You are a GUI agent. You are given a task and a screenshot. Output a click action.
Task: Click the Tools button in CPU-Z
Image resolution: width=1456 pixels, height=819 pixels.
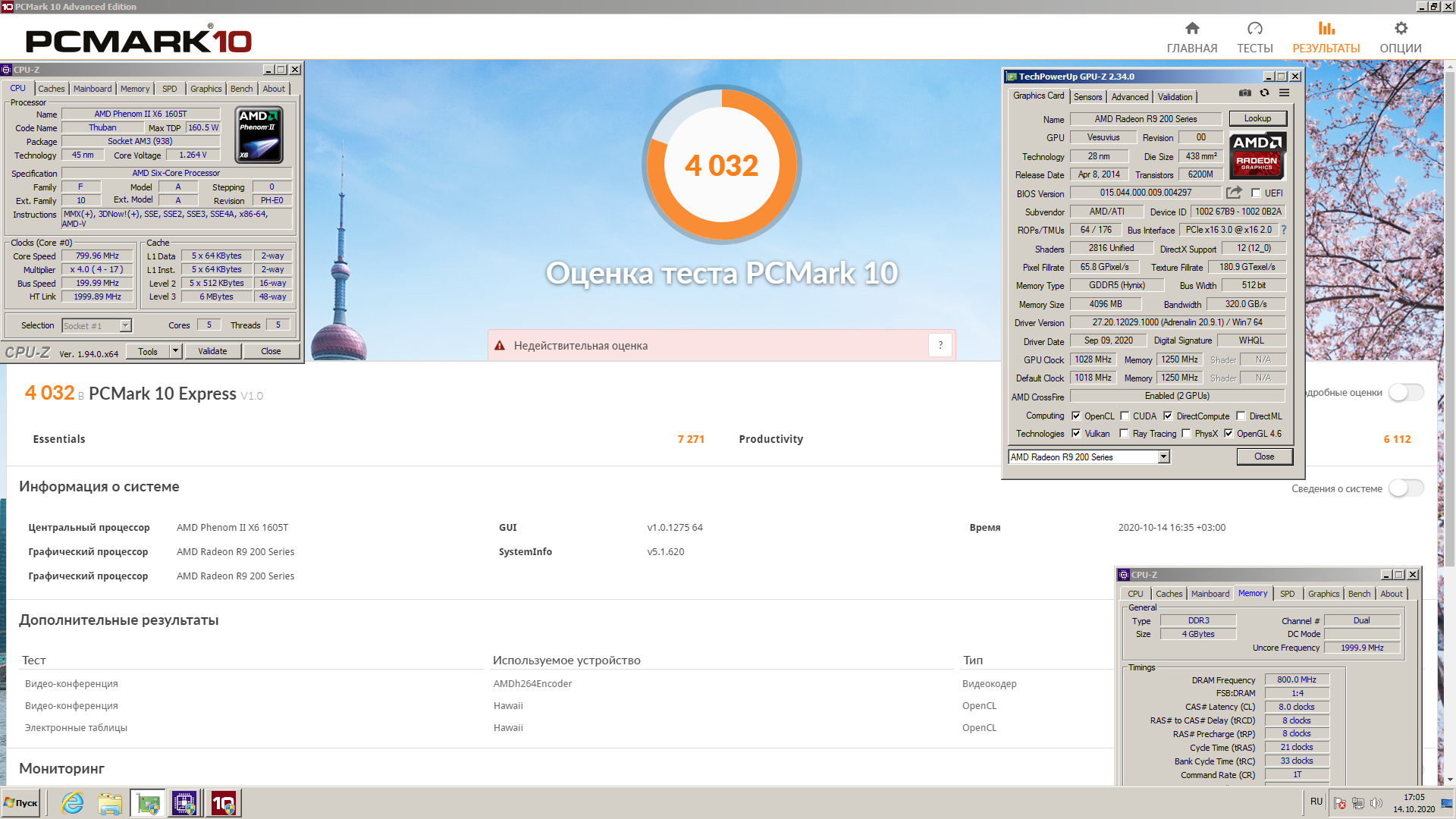coord(148,351)
